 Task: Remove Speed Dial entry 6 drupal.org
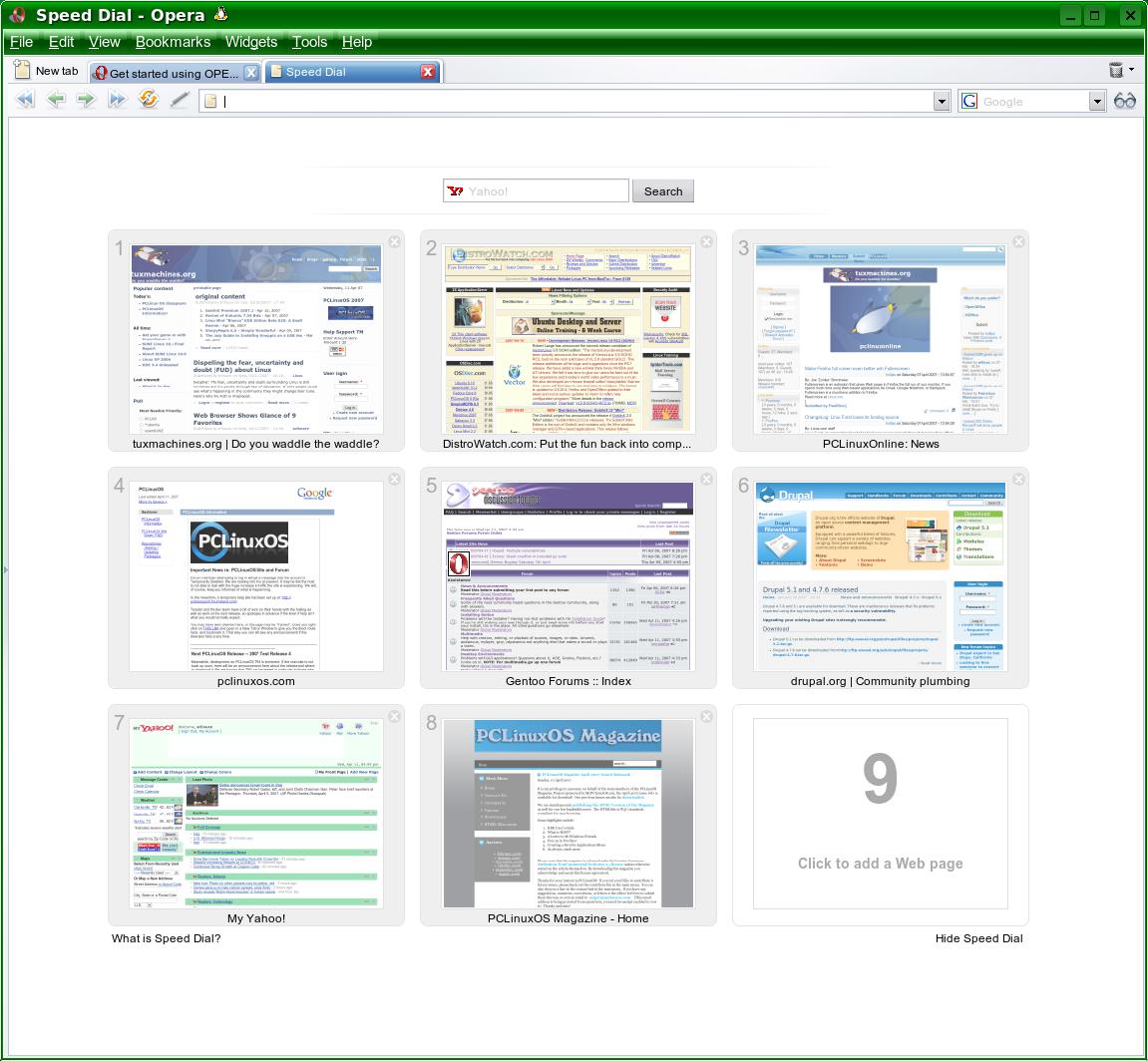[1018, 479]
